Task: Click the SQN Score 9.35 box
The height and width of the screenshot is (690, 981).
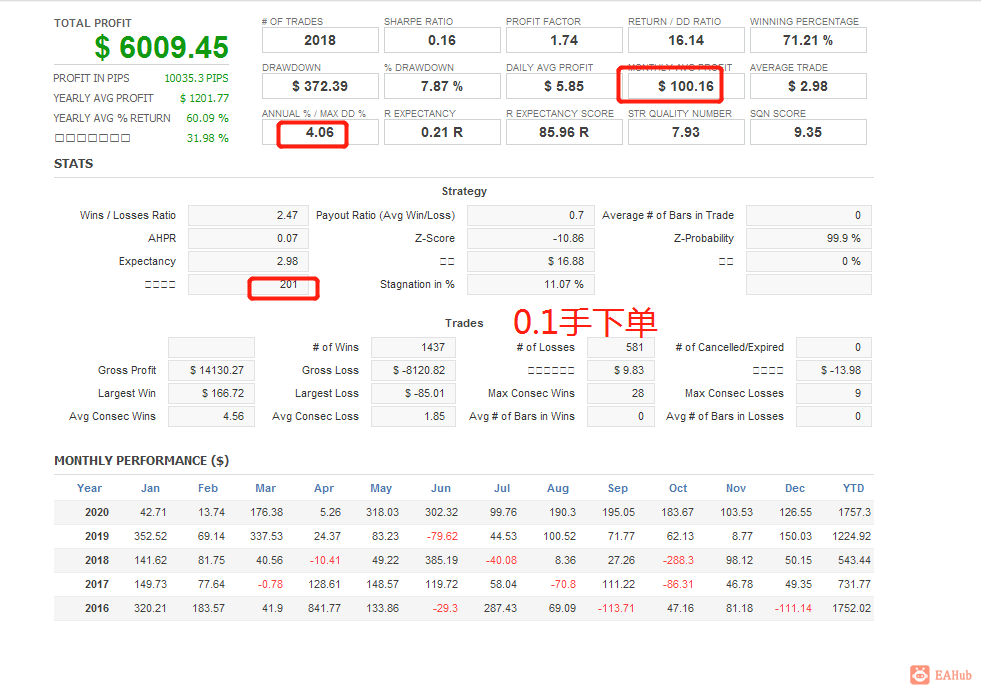Action: click(x=808, y=133)
